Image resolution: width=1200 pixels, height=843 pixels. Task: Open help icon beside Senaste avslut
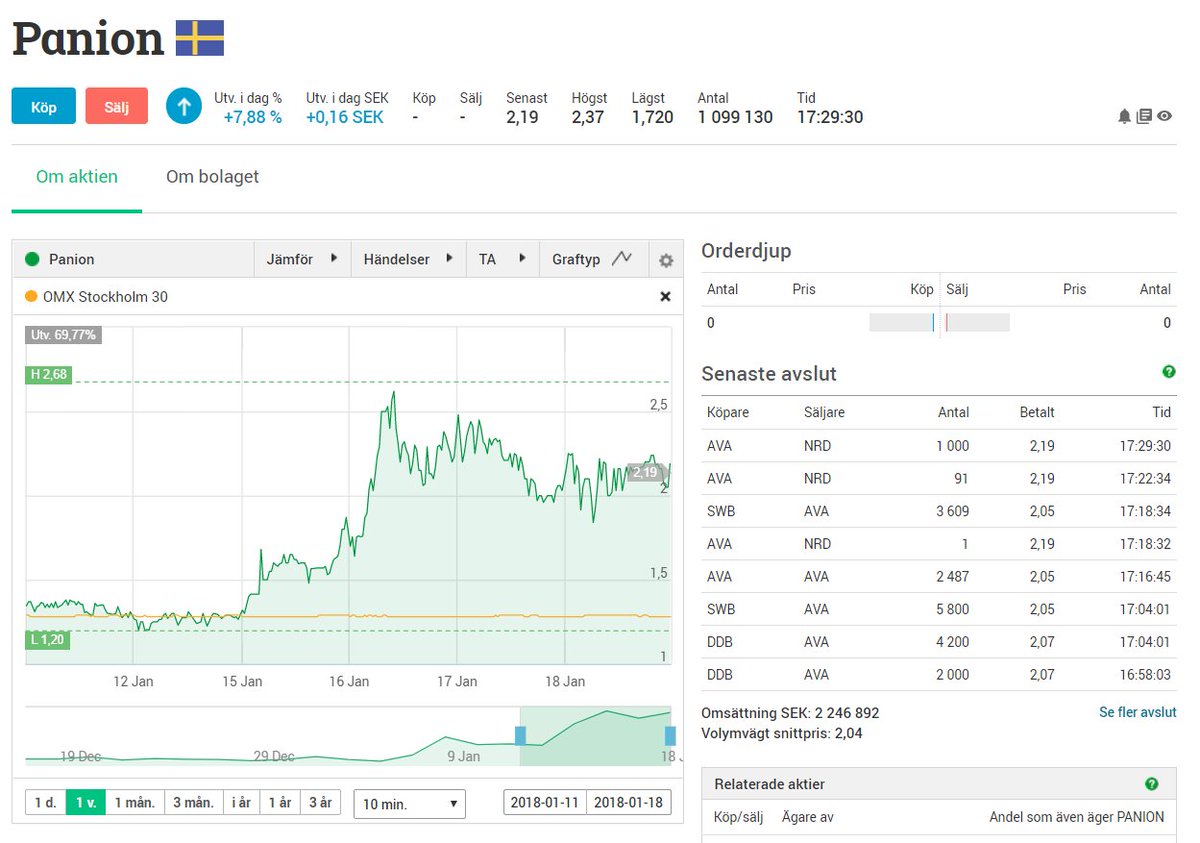pyautogui.click(x=1169, y=372)
